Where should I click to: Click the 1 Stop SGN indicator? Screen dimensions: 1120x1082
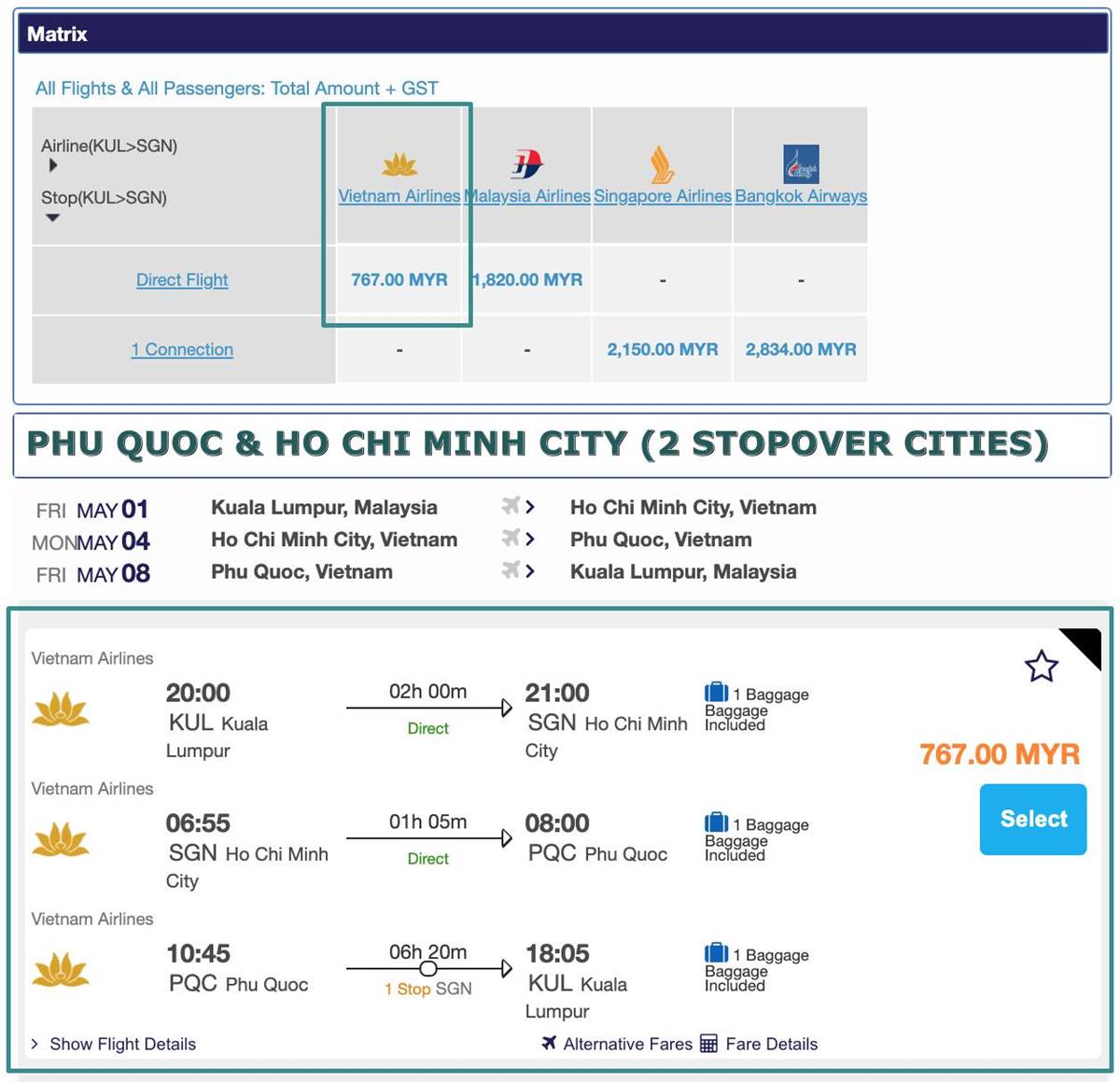pos(428,989)
